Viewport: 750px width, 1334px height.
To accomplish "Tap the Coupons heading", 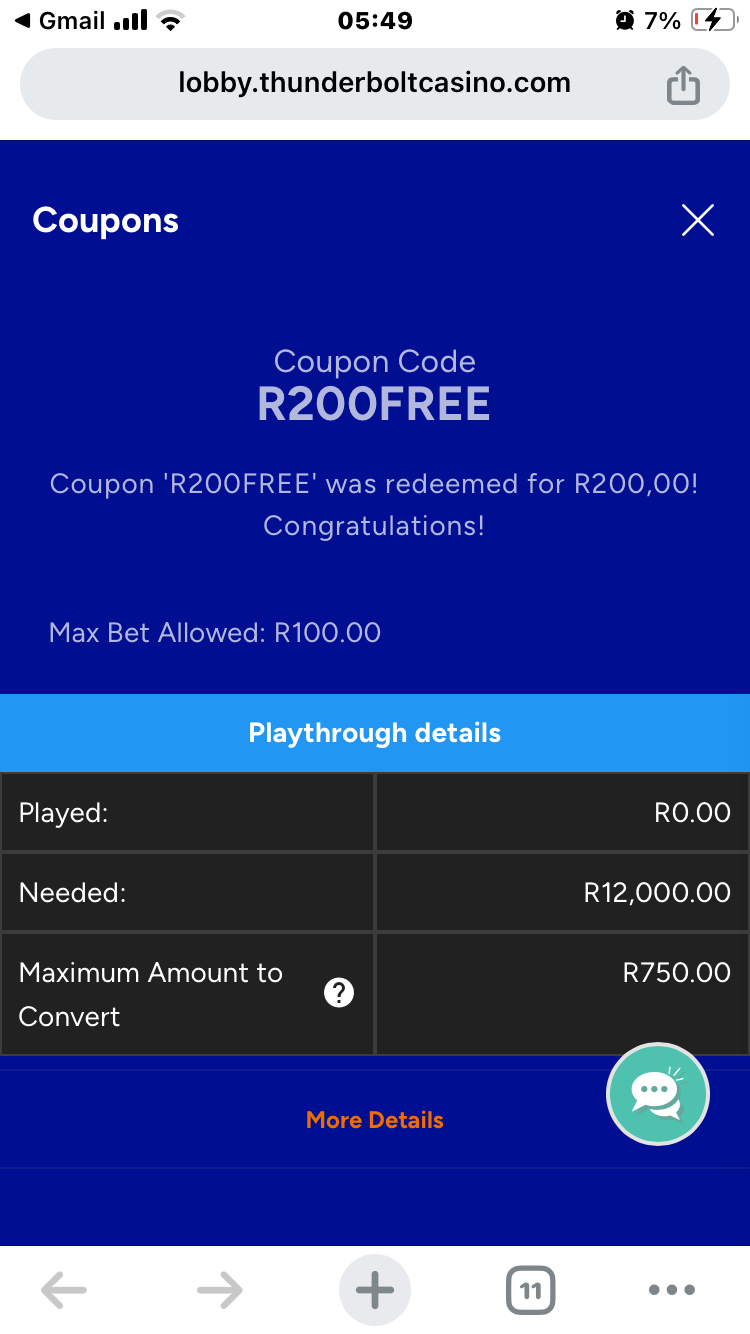I will tap(105, 220).
